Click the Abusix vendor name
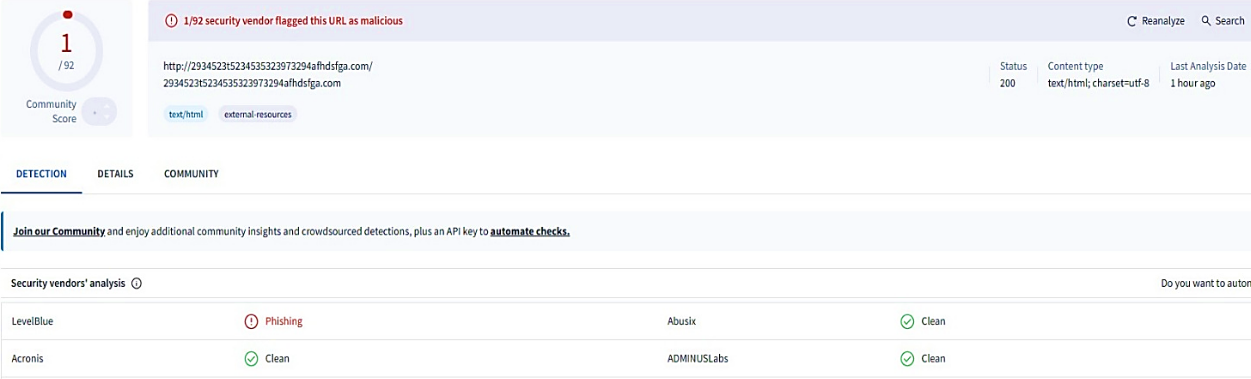Screen dimensions: 1251x379 tap(682, 321)
